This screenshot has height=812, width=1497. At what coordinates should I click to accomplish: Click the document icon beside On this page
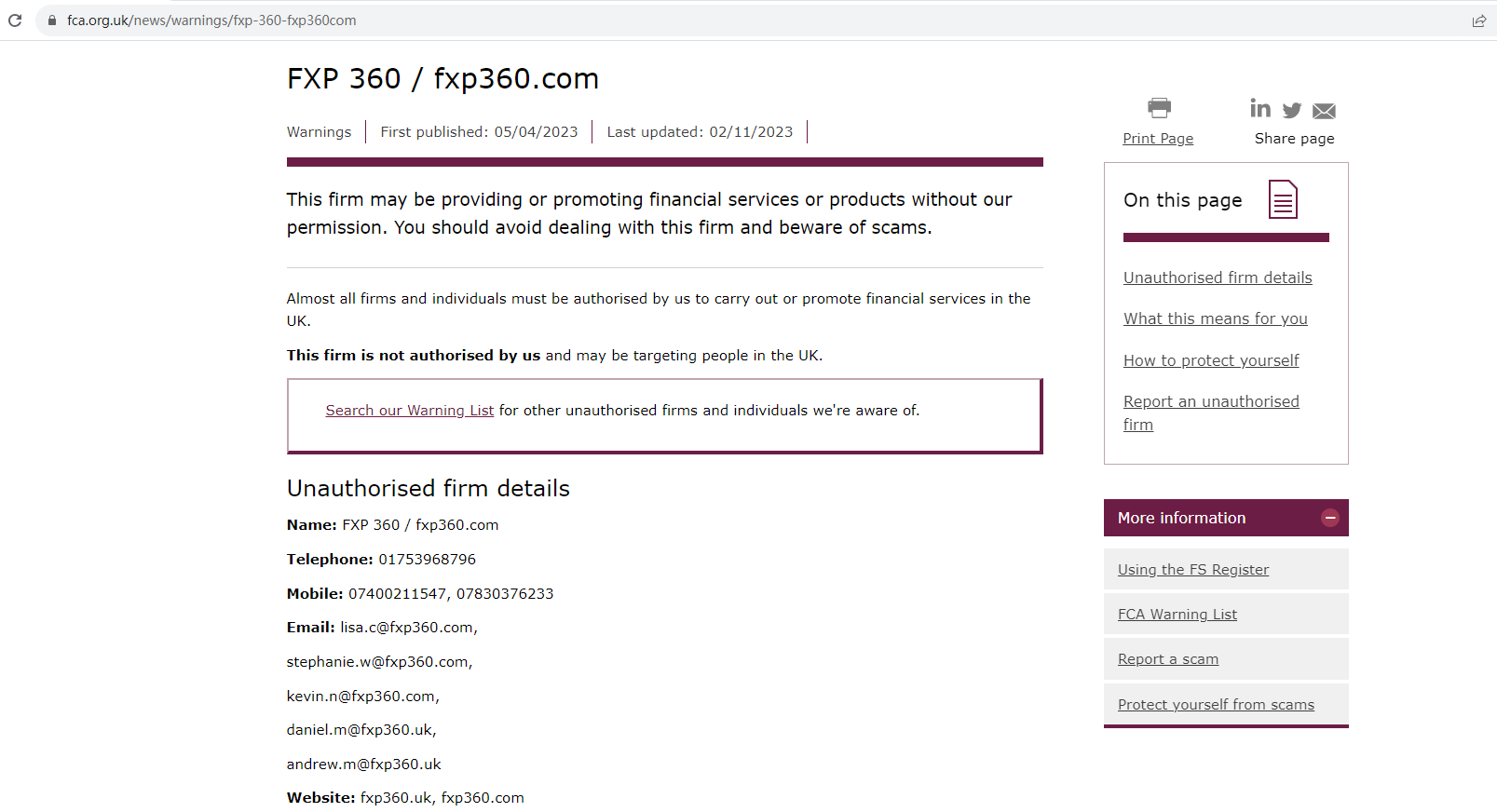pos(1283,199)
